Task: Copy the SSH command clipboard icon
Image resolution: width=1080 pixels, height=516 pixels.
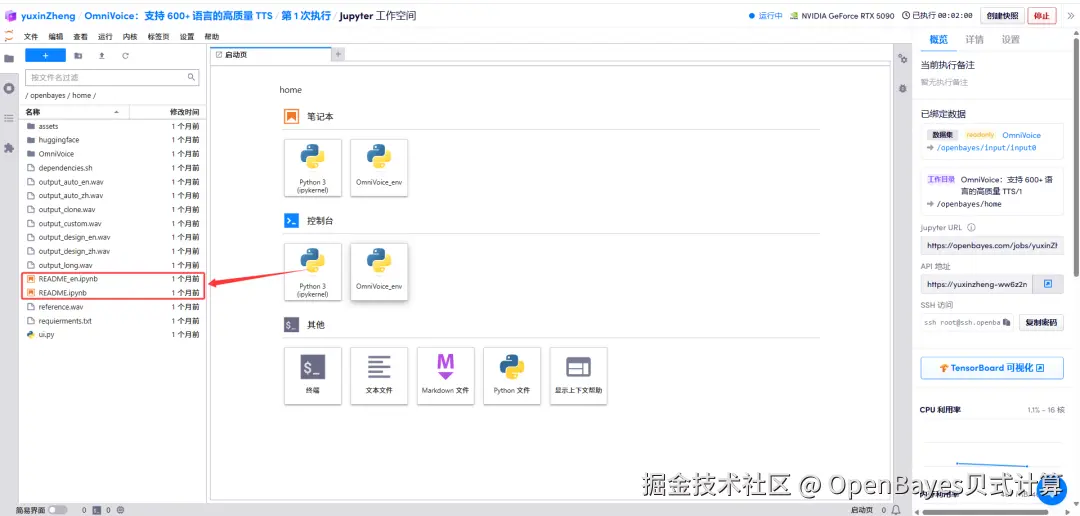Action: tap(1006, 322)
